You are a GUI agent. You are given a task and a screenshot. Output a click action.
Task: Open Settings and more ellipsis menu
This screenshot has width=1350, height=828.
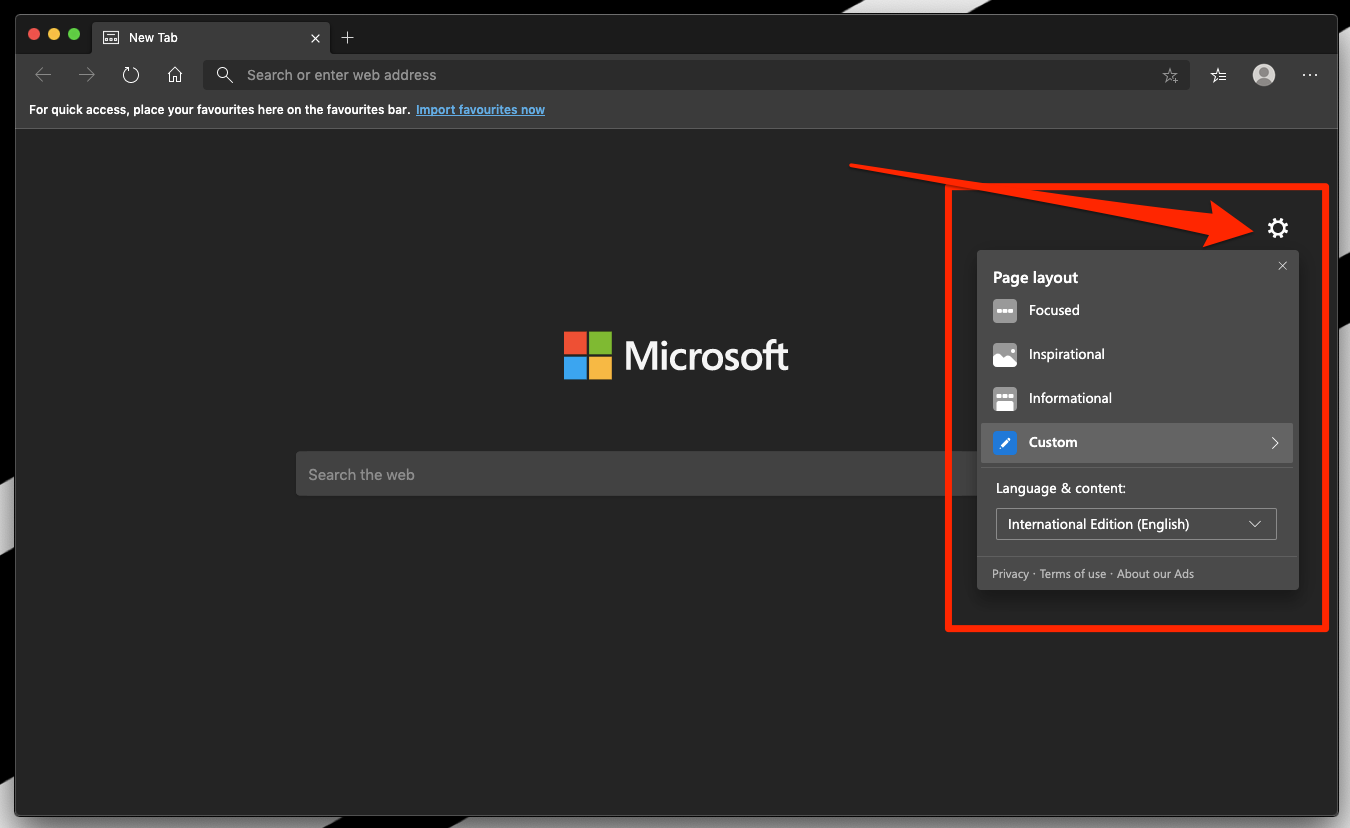[1310, 75]
